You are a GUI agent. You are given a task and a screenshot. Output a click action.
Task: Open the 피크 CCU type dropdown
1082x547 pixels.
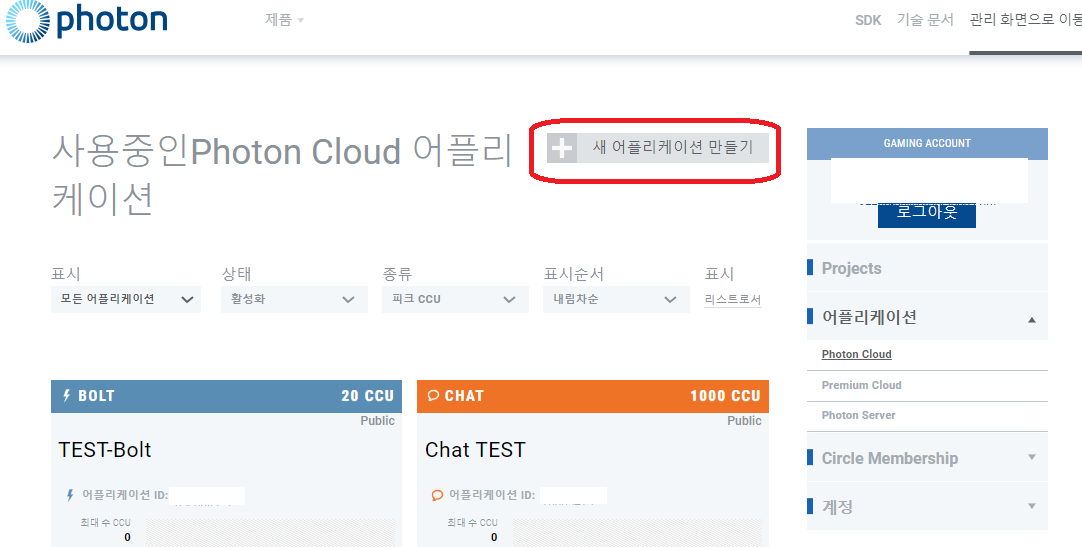point(455,299)
